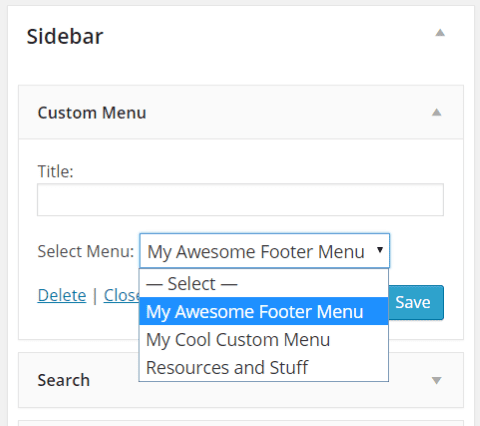The height and width of the screenshot is (426, 480).
Task: Choose Resources and Stuff from list
Action: [264, 367]
